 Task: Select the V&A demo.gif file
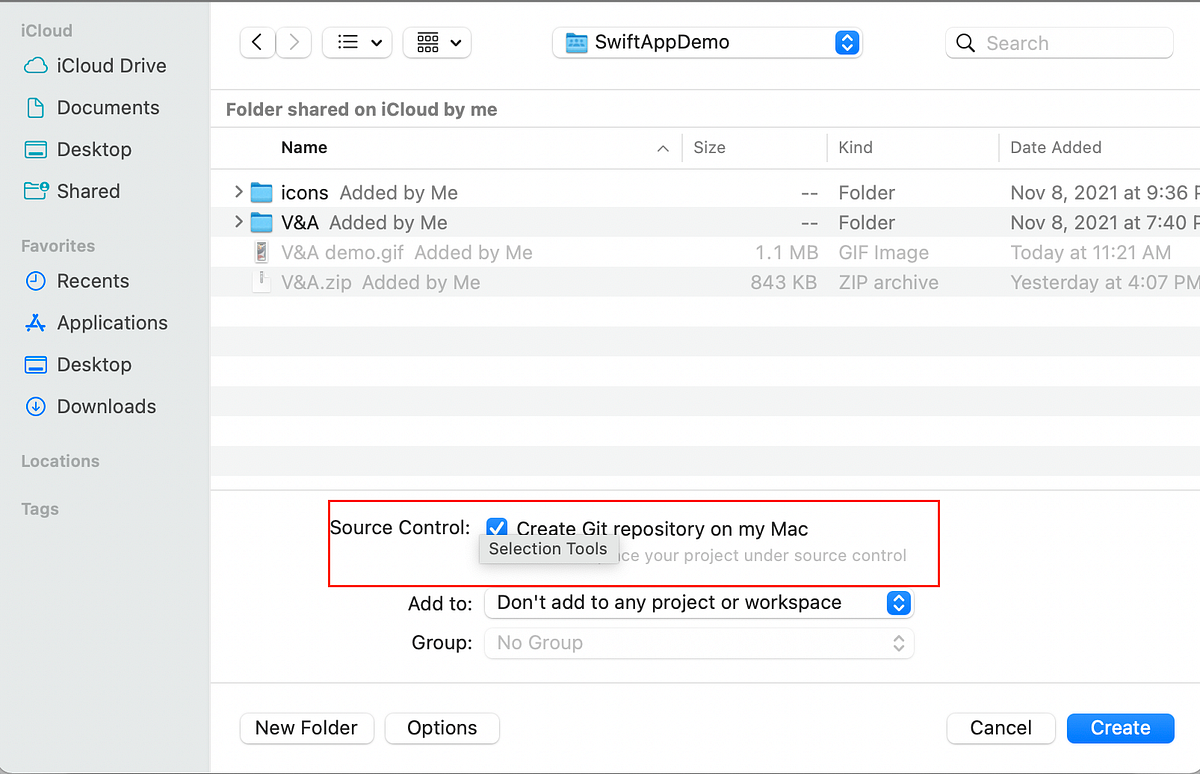coord(343,252)
